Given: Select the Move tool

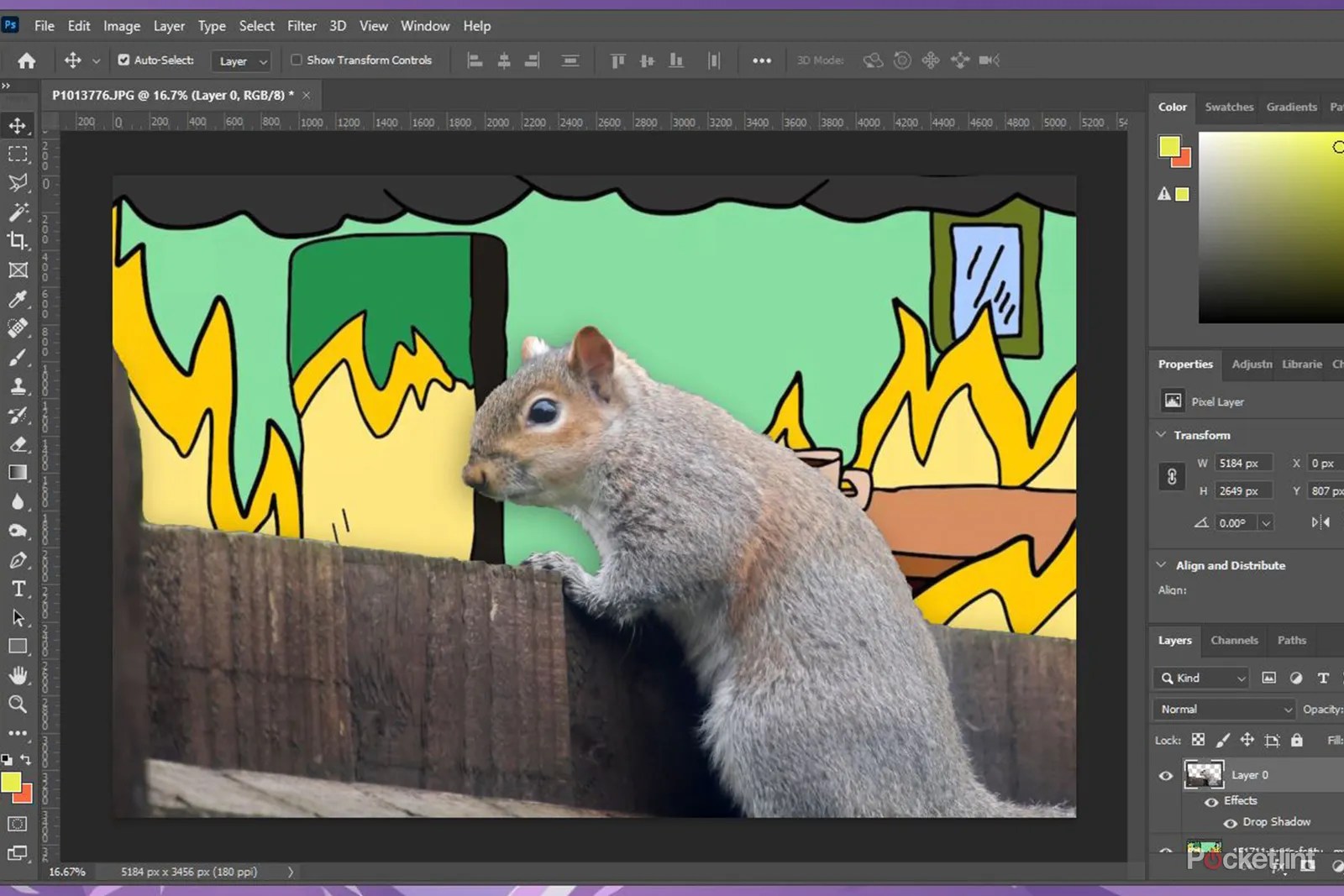Looking at the screenshot, I should 18,126.
